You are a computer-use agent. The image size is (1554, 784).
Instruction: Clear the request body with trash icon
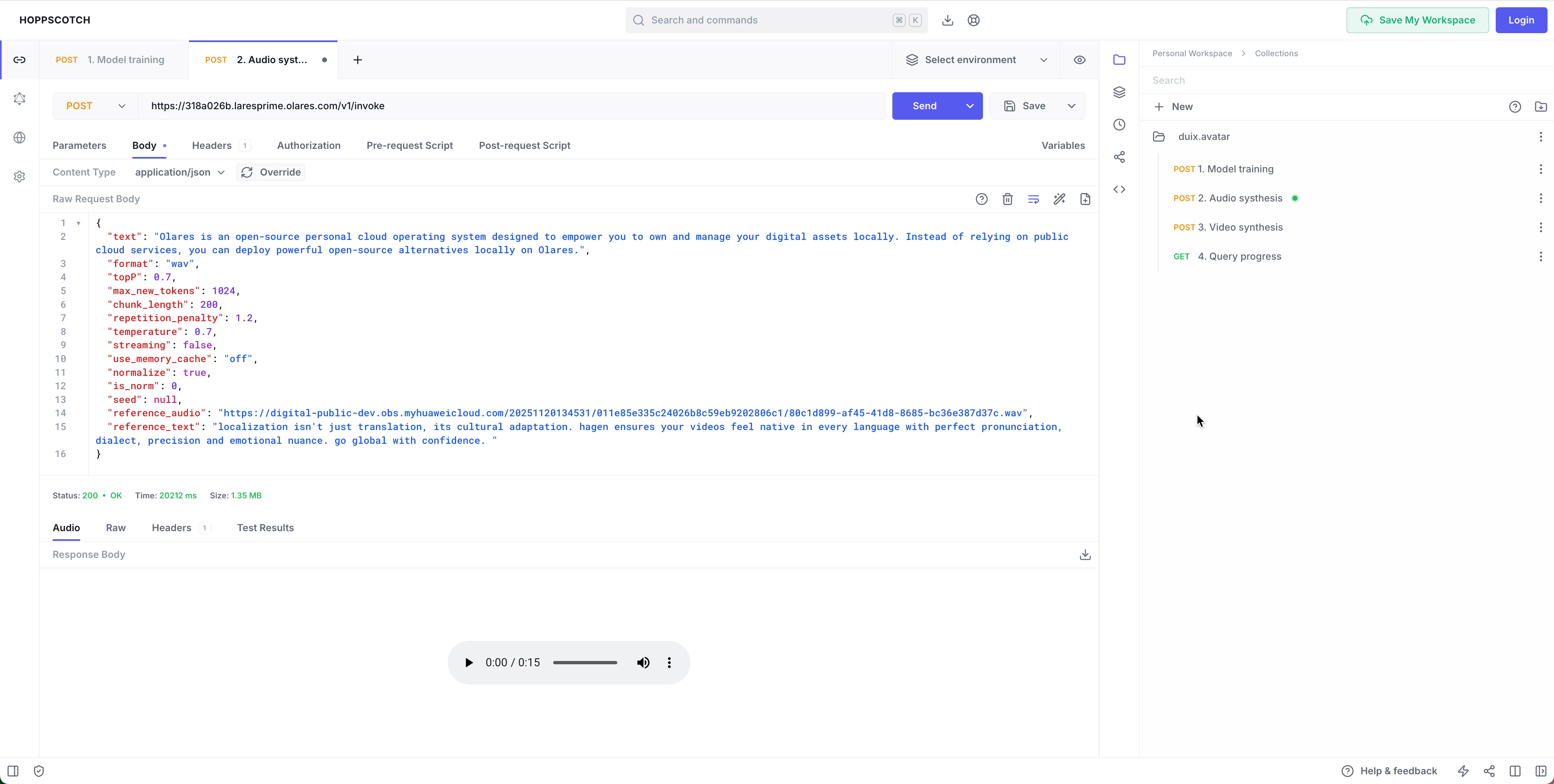(x=1007, y=198)
